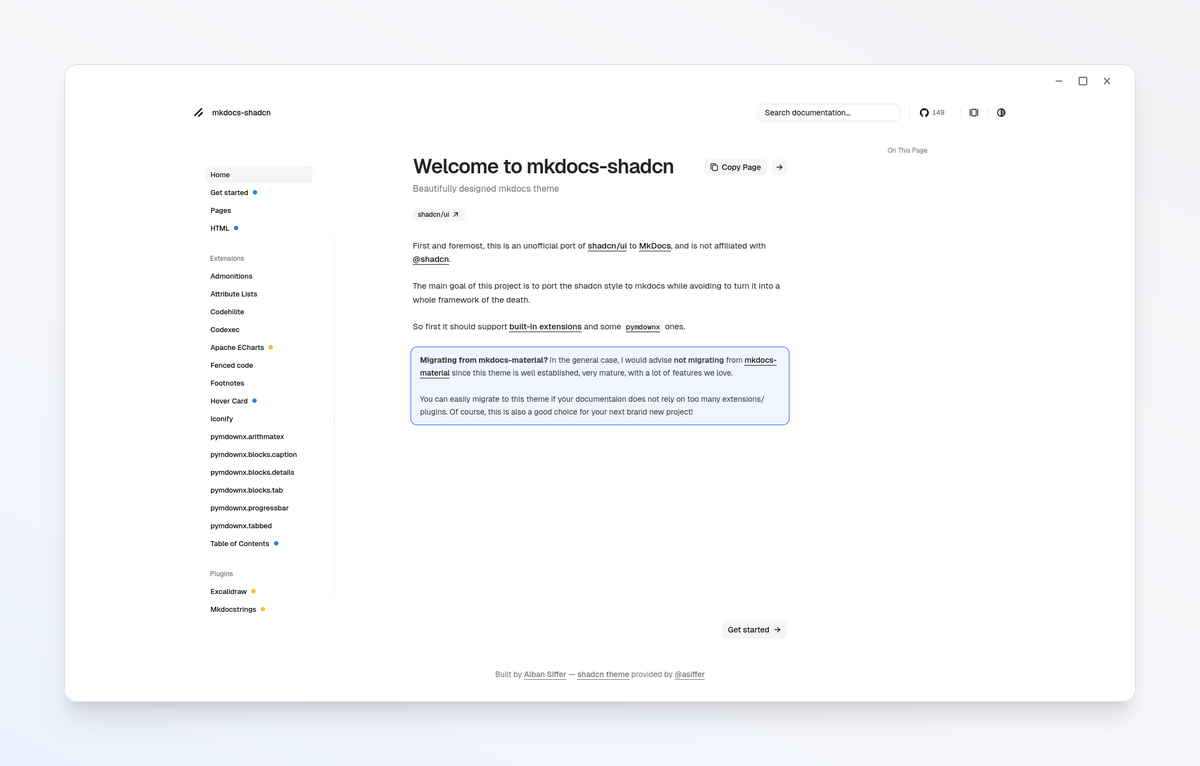This screenshot has height=766, width=1200.
Task: Go to next page arrow button beside Copy Page
Action: pyautogui.click(x=780, y=167)
